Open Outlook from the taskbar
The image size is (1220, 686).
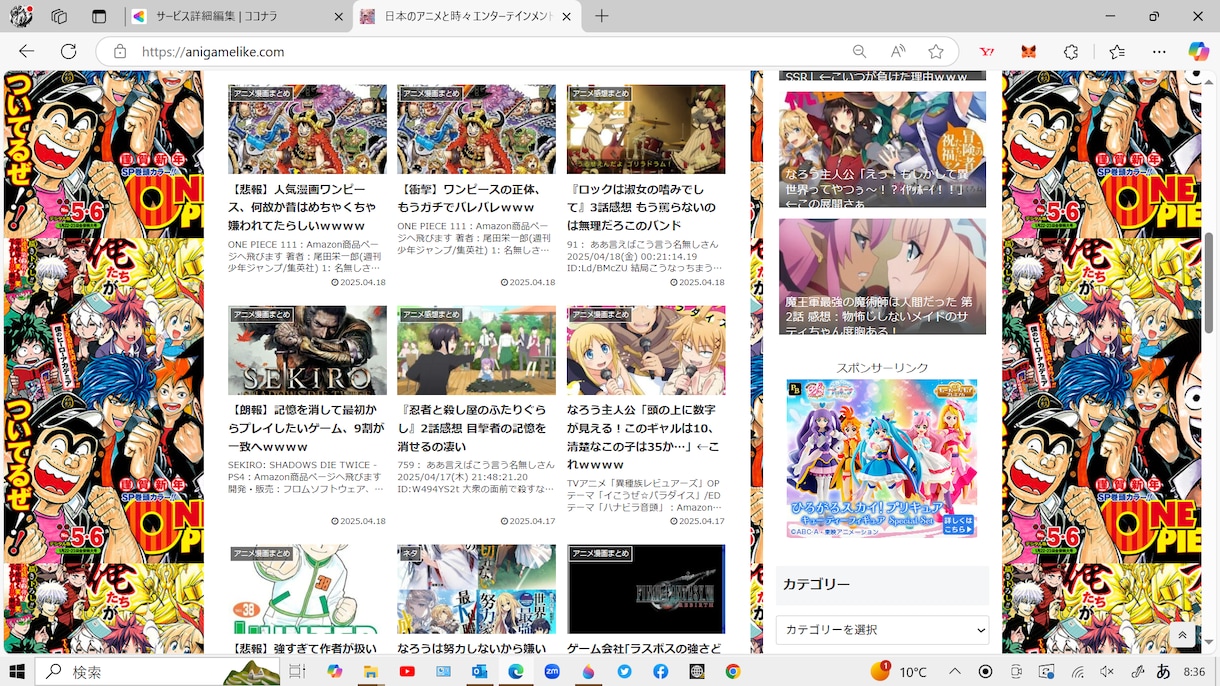click(479, 672)
